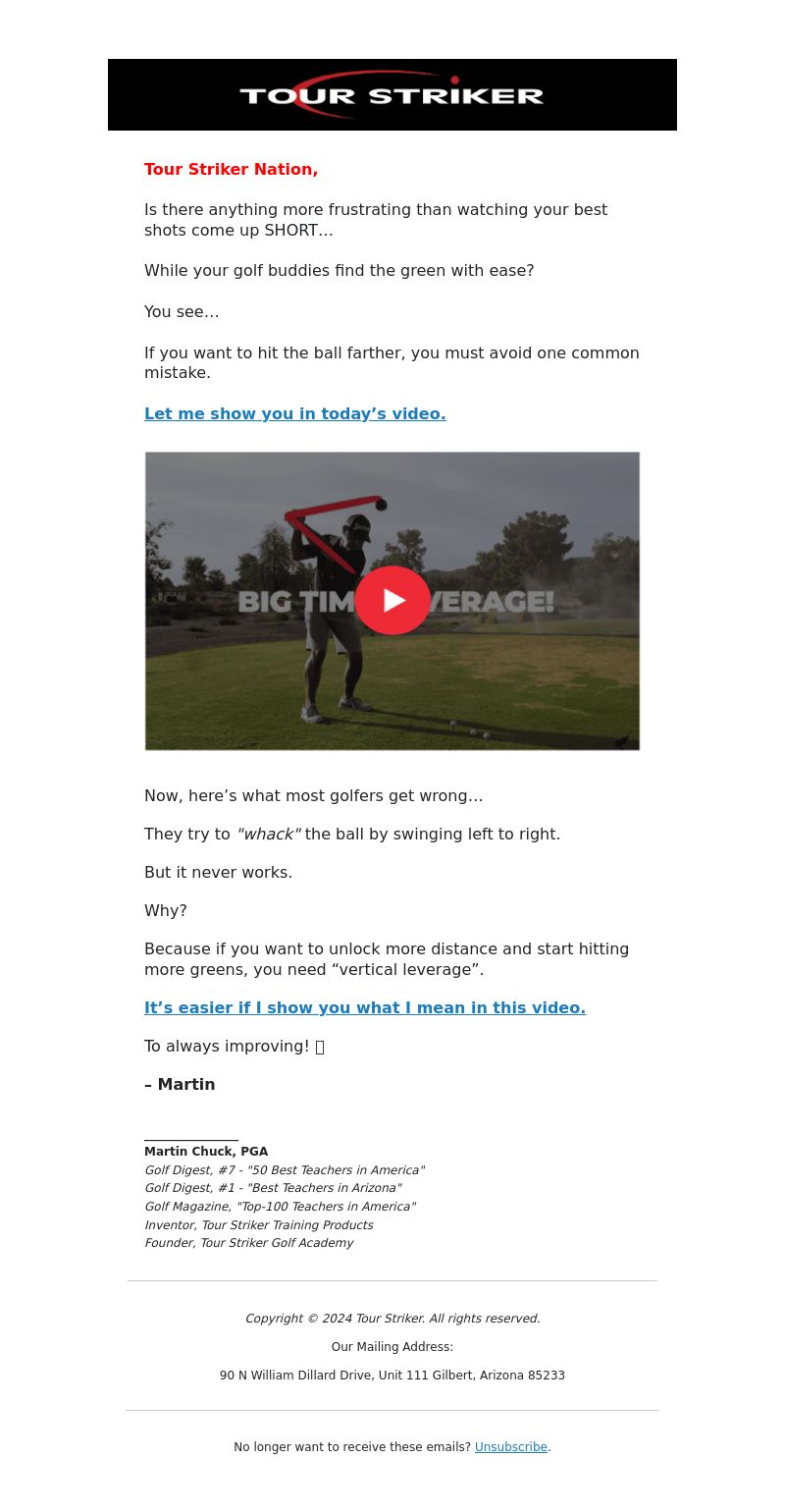Click the "Martin Chuck, PGA" name
785x1512 pixels.
point(206,1152)
